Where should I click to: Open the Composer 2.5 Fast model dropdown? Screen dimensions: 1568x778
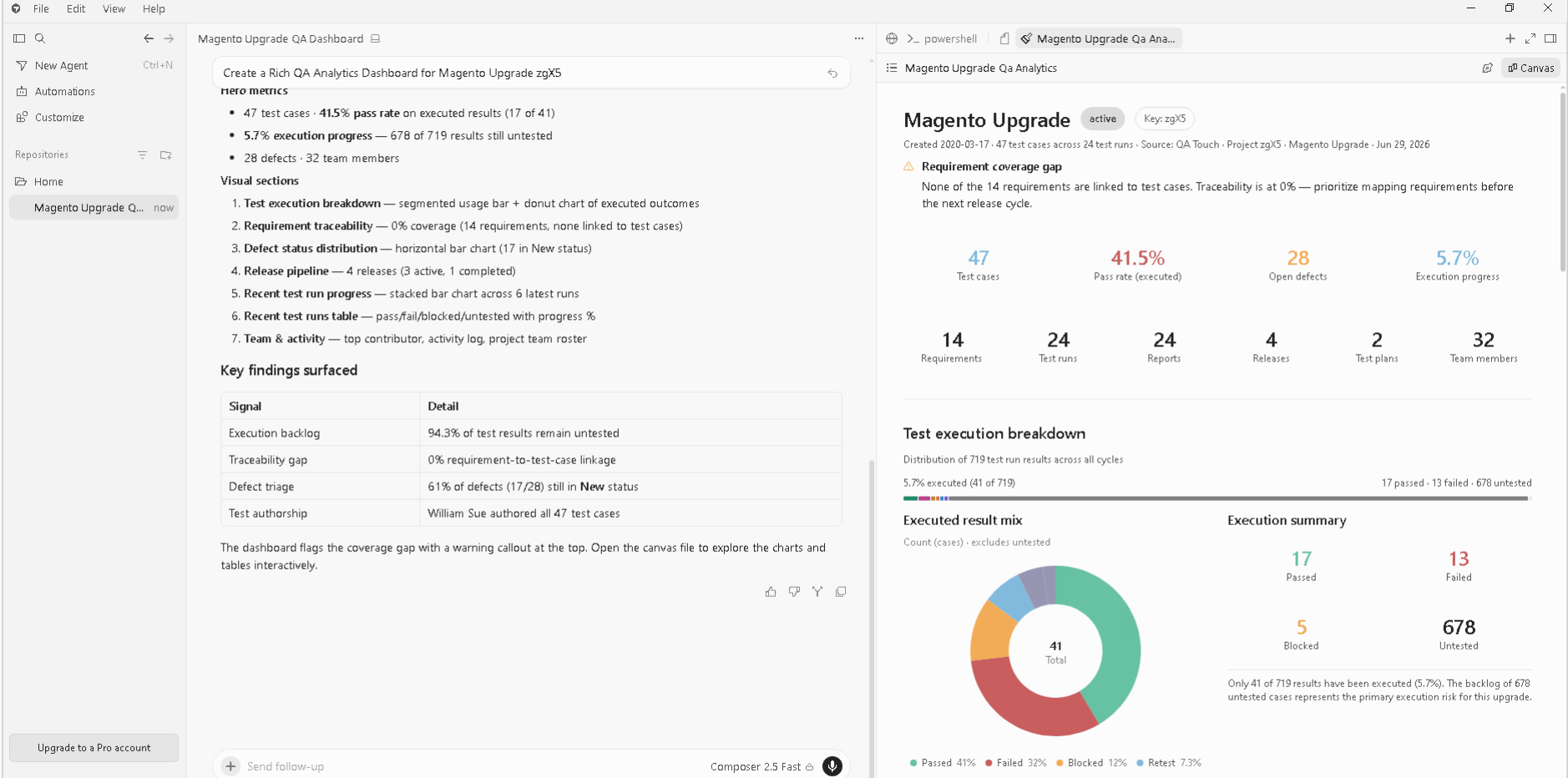[761, 767]
